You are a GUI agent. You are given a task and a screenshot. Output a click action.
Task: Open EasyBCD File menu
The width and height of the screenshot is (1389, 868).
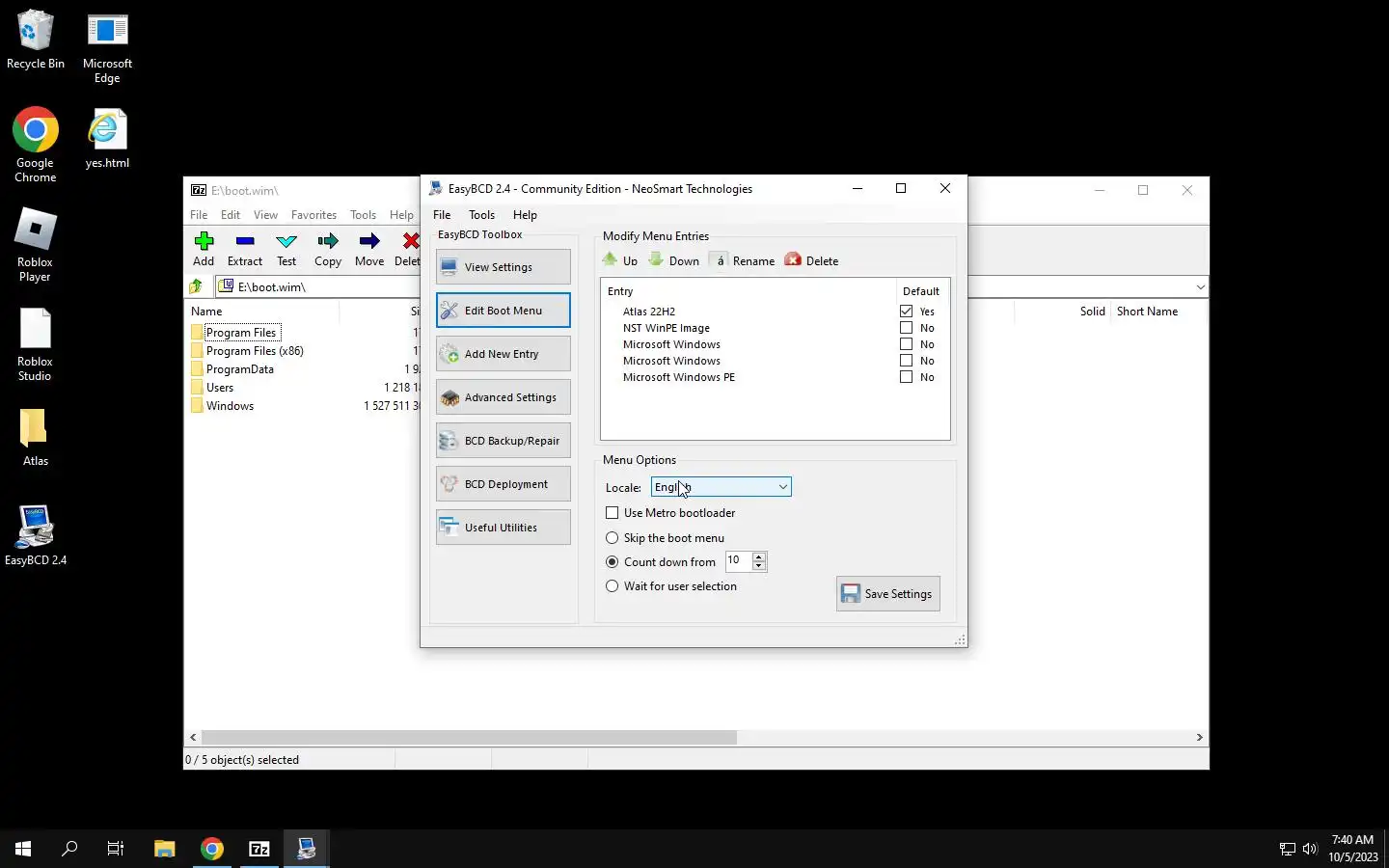pyautogui.click(x=442, y=215)
